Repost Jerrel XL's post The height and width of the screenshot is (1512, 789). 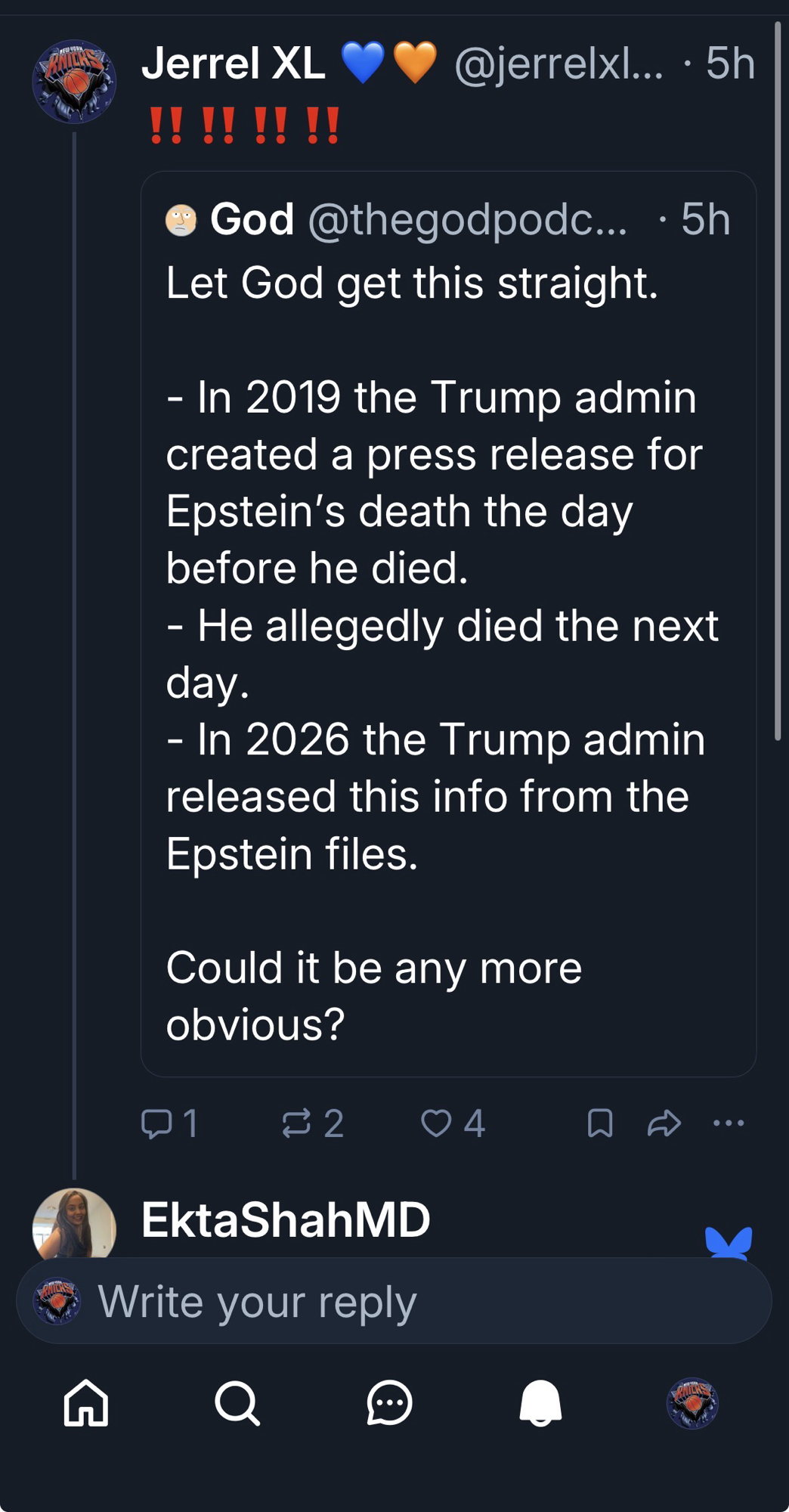coord(296,1123)
